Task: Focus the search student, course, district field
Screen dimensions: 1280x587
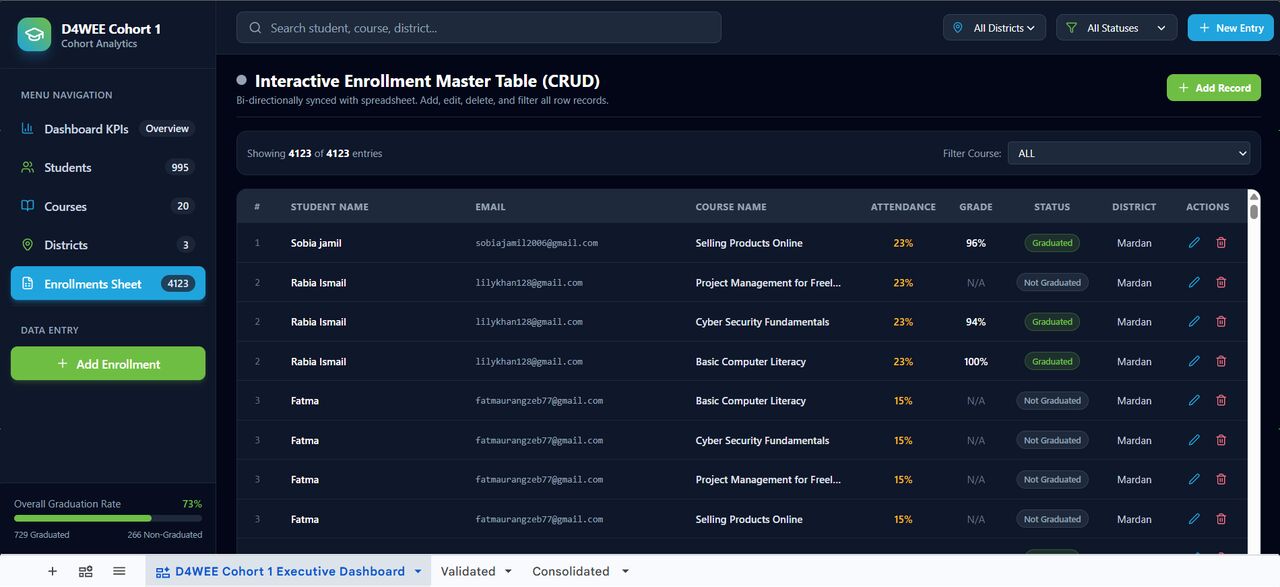Action: tap(478, 28)
